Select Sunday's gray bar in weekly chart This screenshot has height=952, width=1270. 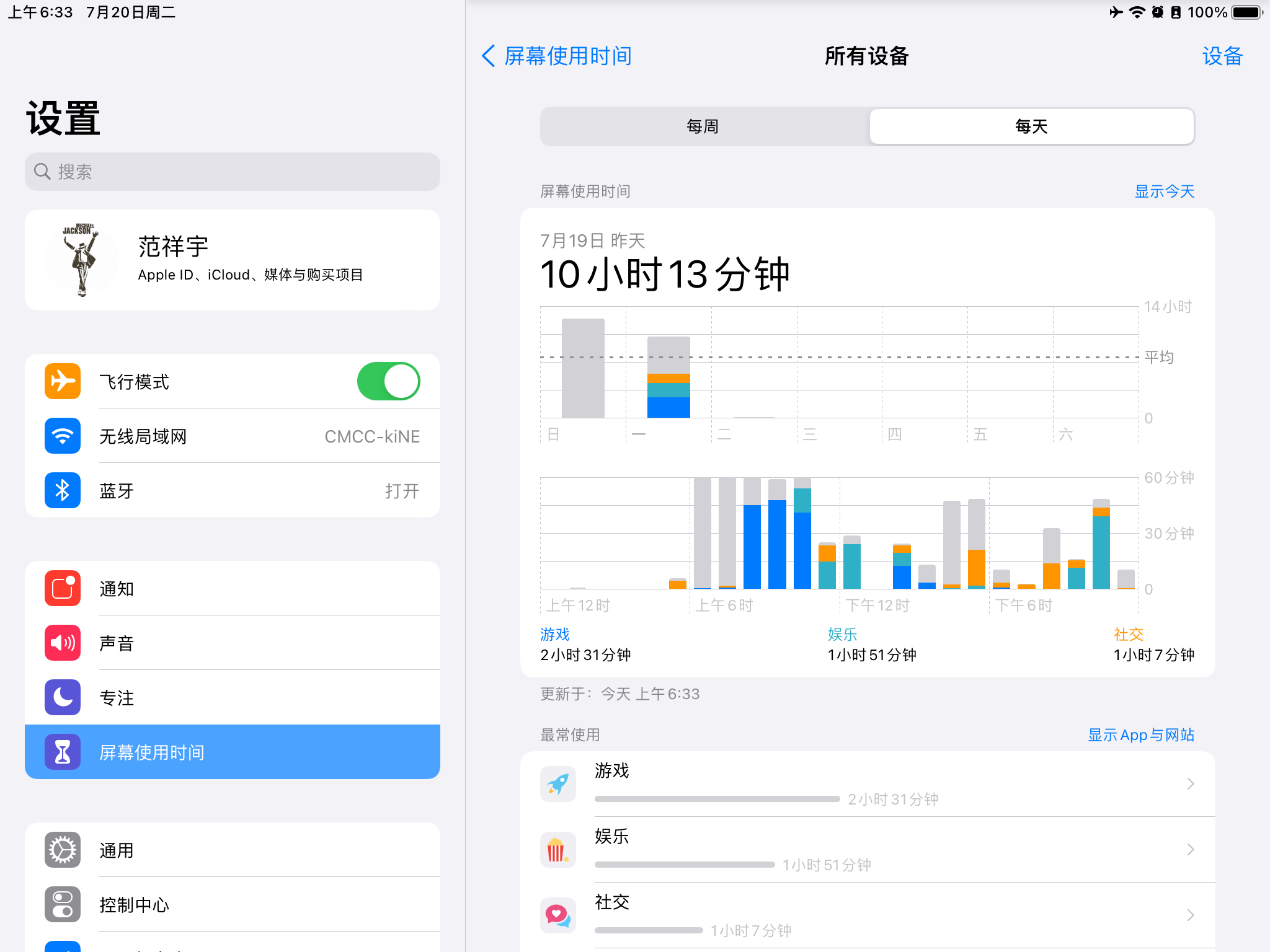(583, 368)
